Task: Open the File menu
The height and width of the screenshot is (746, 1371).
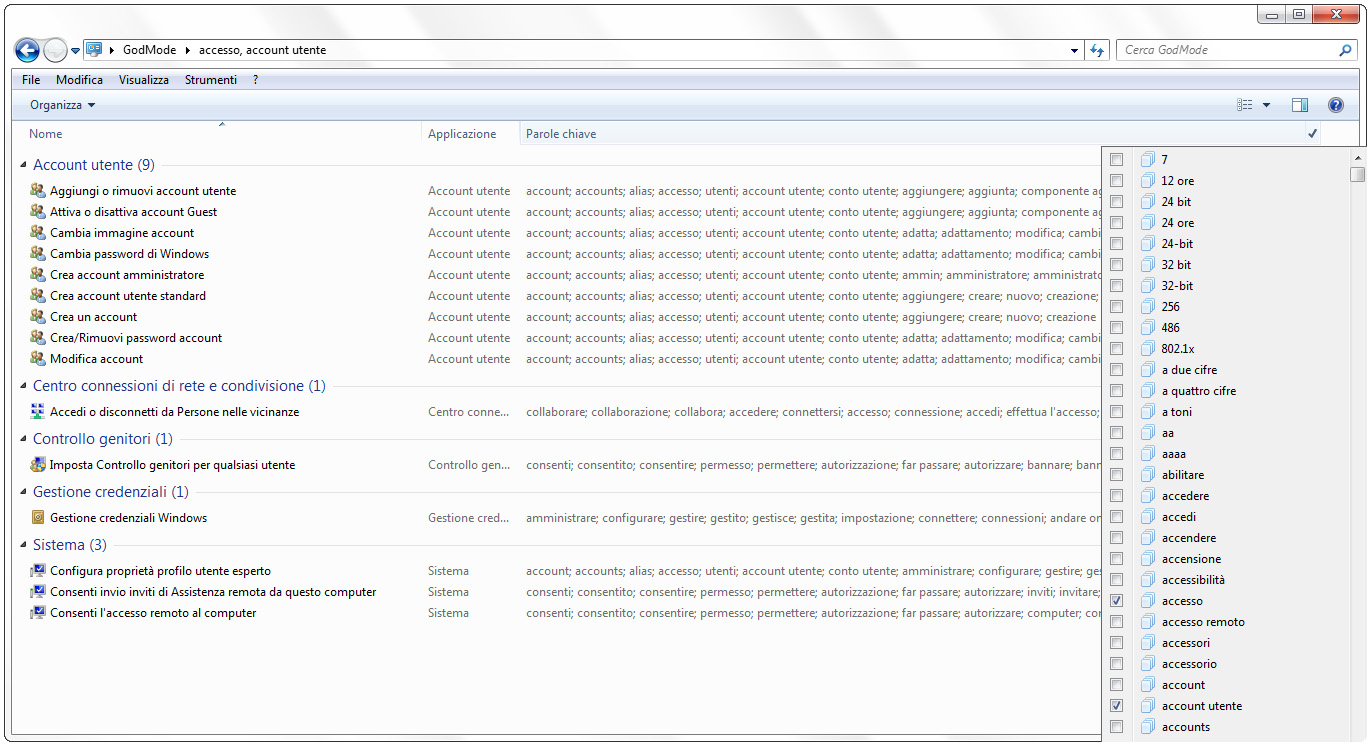Action: coord(31,80)
